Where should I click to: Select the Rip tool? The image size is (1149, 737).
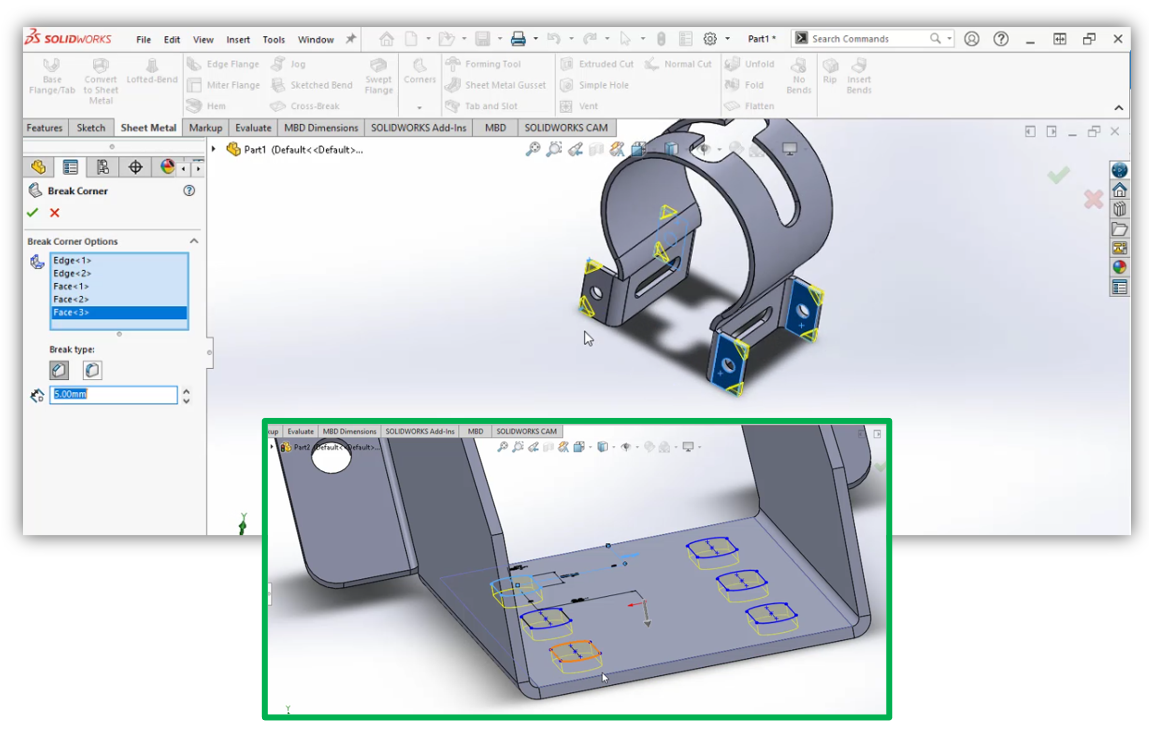830,72
